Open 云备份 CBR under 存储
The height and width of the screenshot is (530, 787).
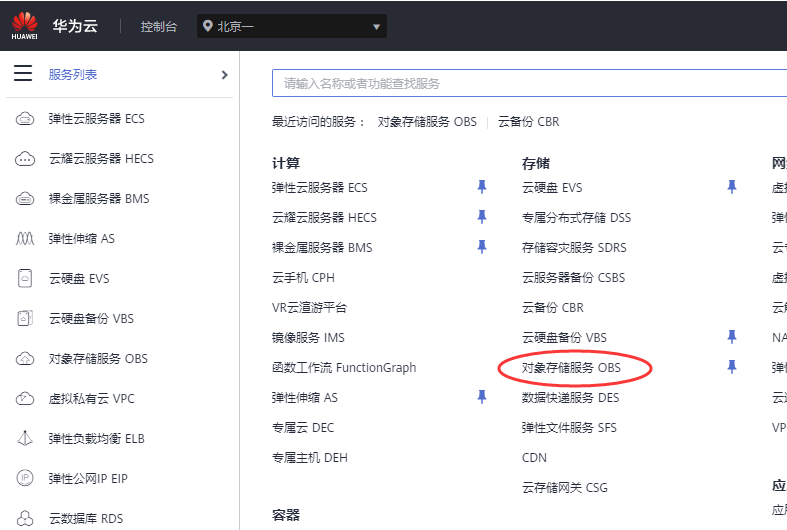[x=553, y=308]
